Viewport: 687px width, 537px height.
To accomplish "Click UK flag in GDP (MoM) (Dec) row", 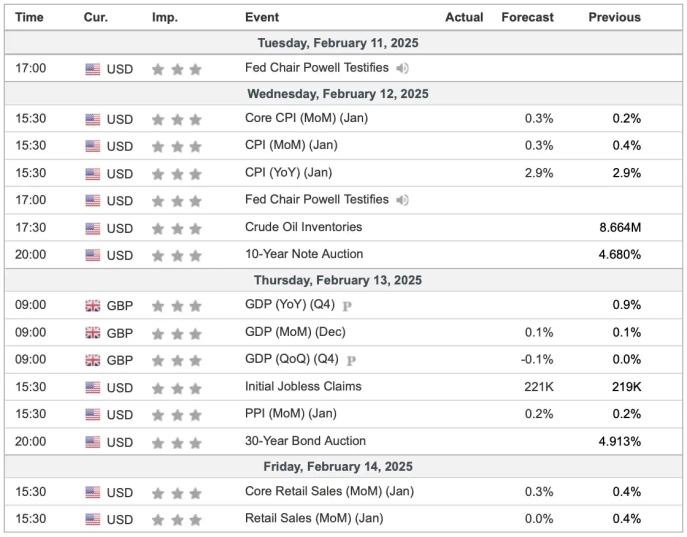I will point(93,333).
